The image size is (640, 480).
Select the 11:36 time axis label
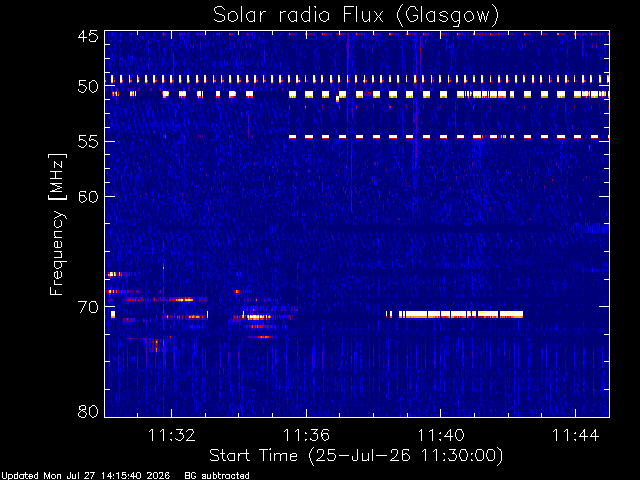coord(306,435)
